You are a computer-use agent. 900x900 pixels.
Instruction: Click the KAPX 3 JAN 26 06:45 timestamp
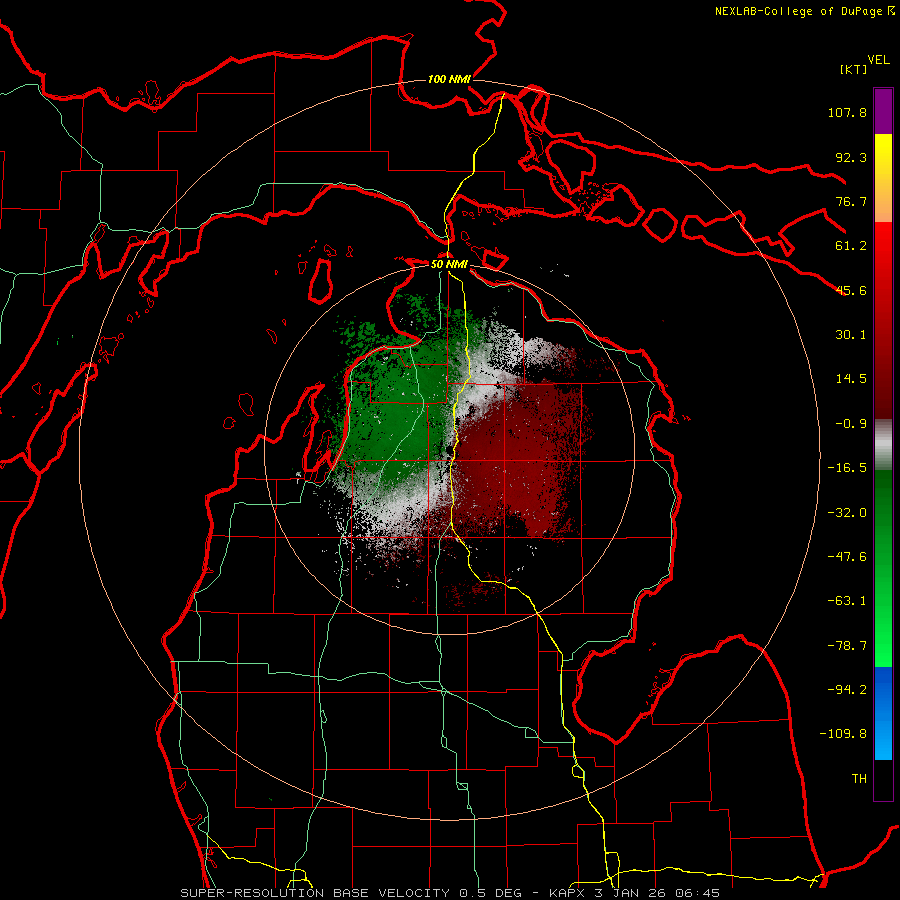tap(634, 893)
